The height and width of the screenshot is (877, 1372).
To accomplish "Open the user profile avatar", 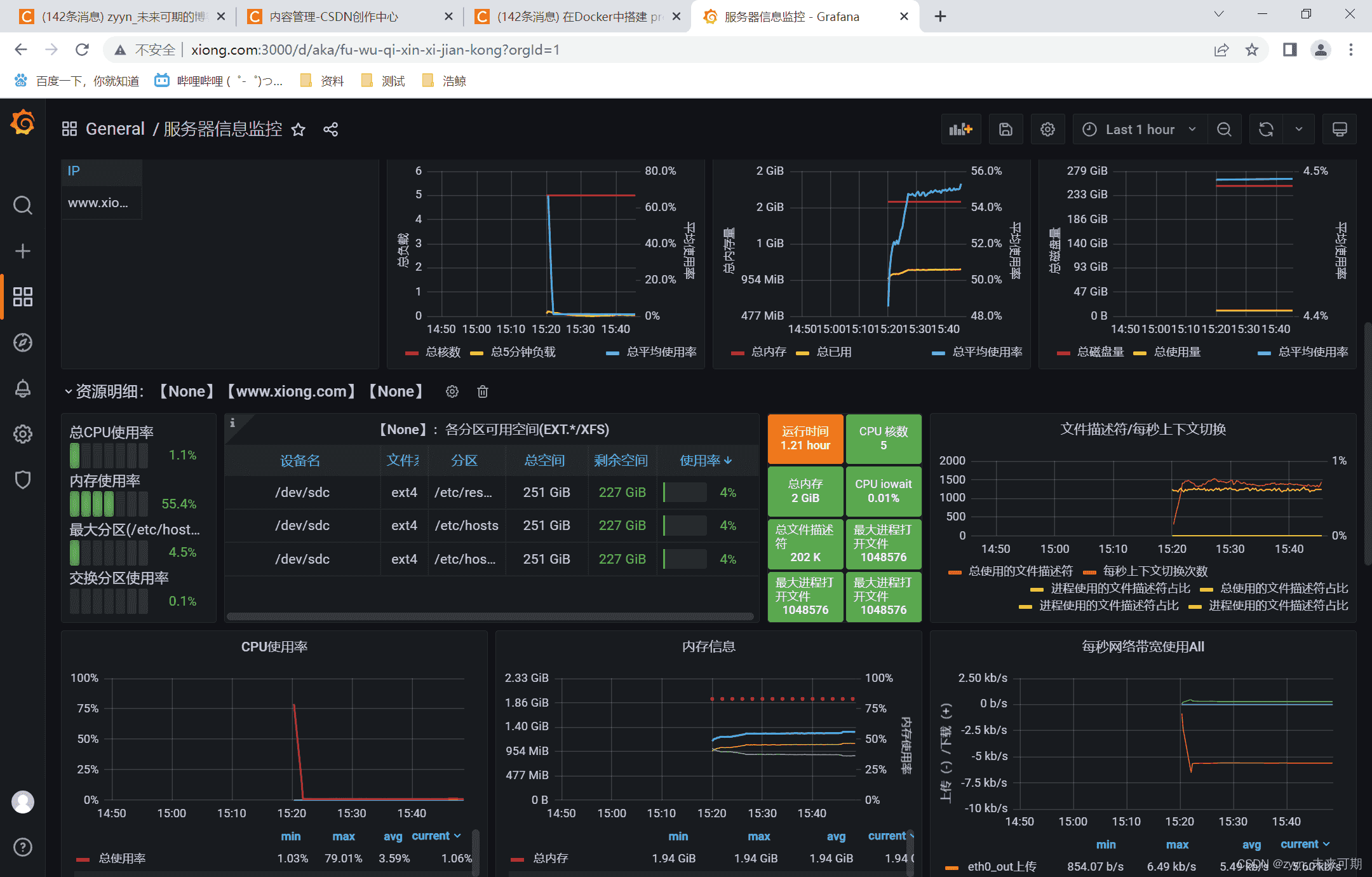I will click(23, 802).
